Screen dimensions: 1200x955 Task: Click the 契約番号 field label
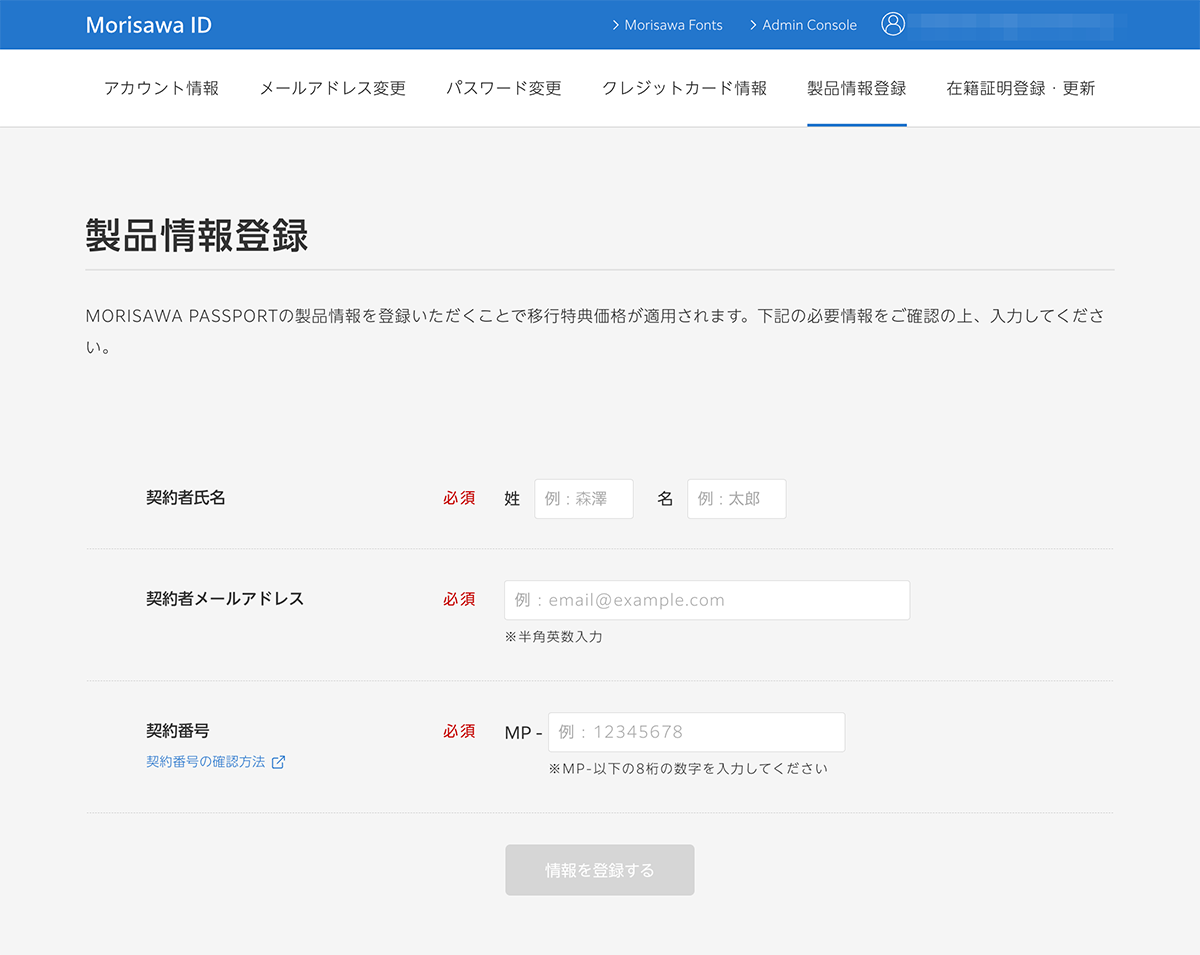pyautogui.click(x=178, y=731)
